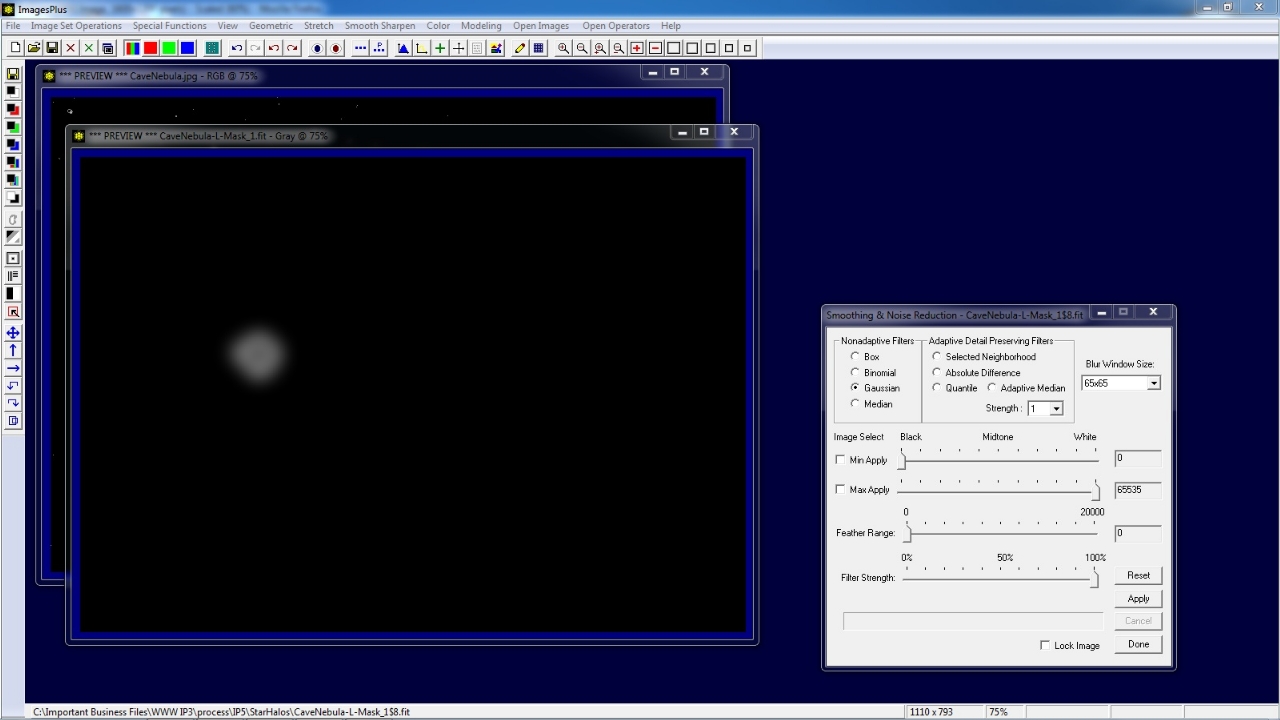Select the Binomial filter radio button

click(854, 372)
